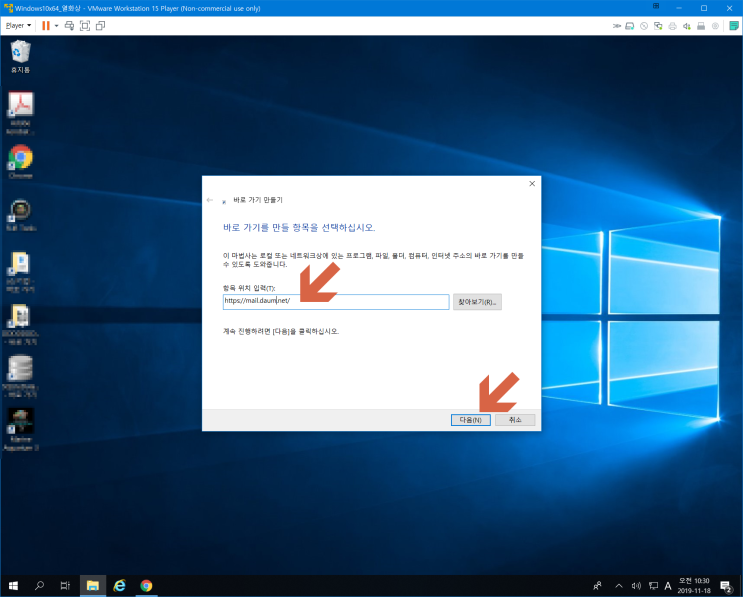Viewport: 743px width, 597px height.
Task: Click the network adapter device icon
Action: (658, 26)
